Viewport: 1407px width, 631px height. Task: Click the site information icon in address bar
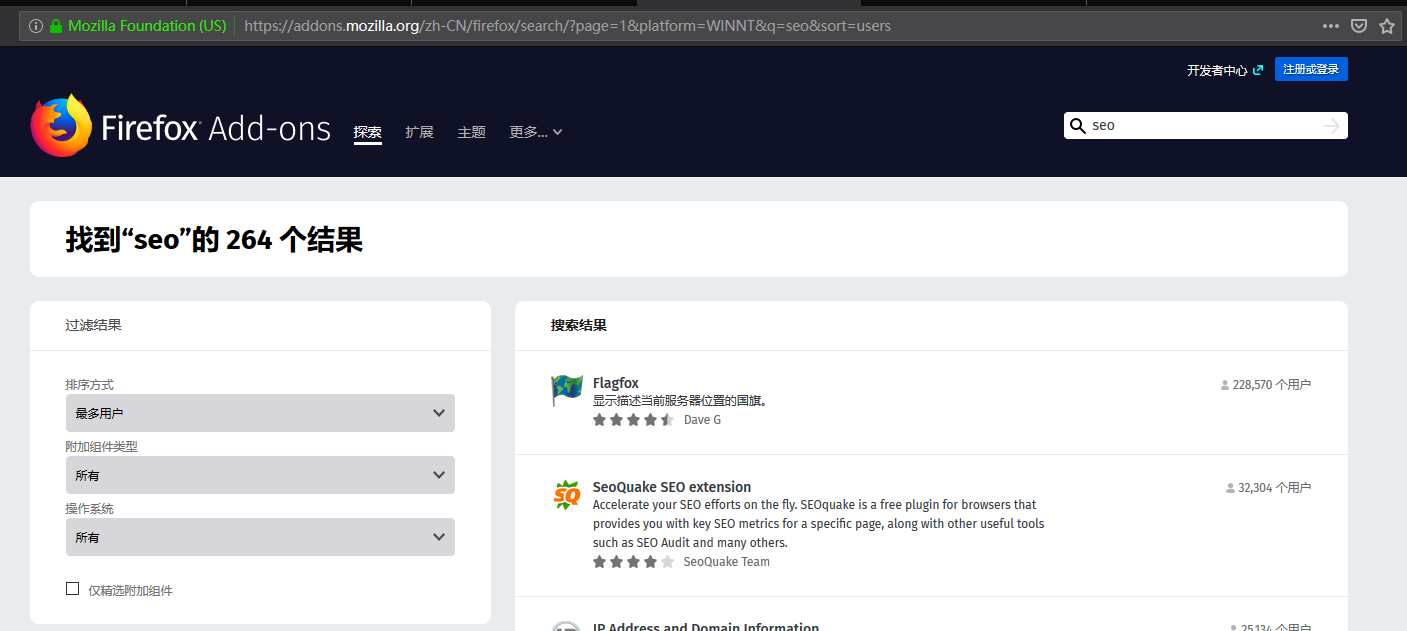36,26
